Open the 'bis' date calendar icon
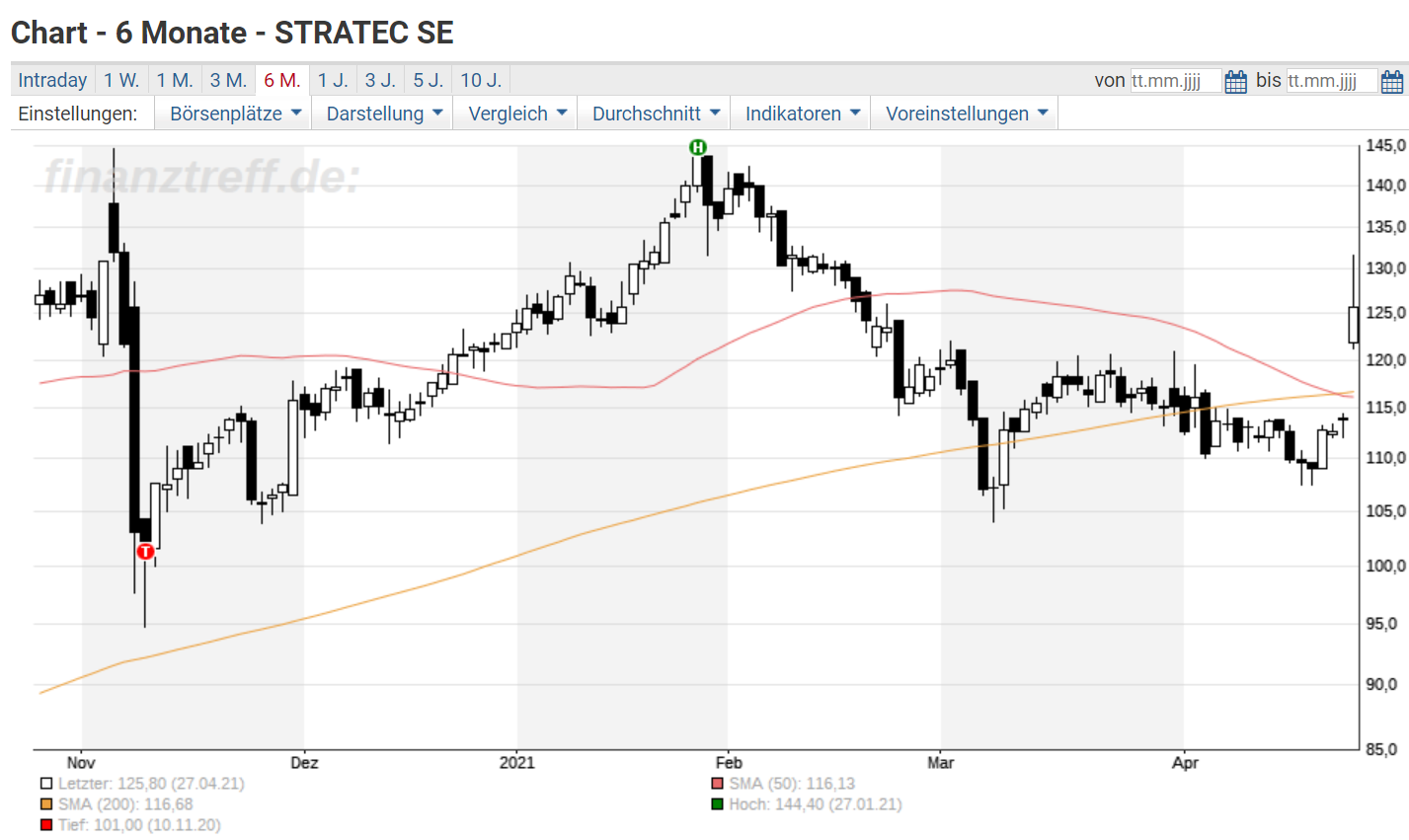The width and height of the screenshot is (1409, 840). pos(1392,81)
